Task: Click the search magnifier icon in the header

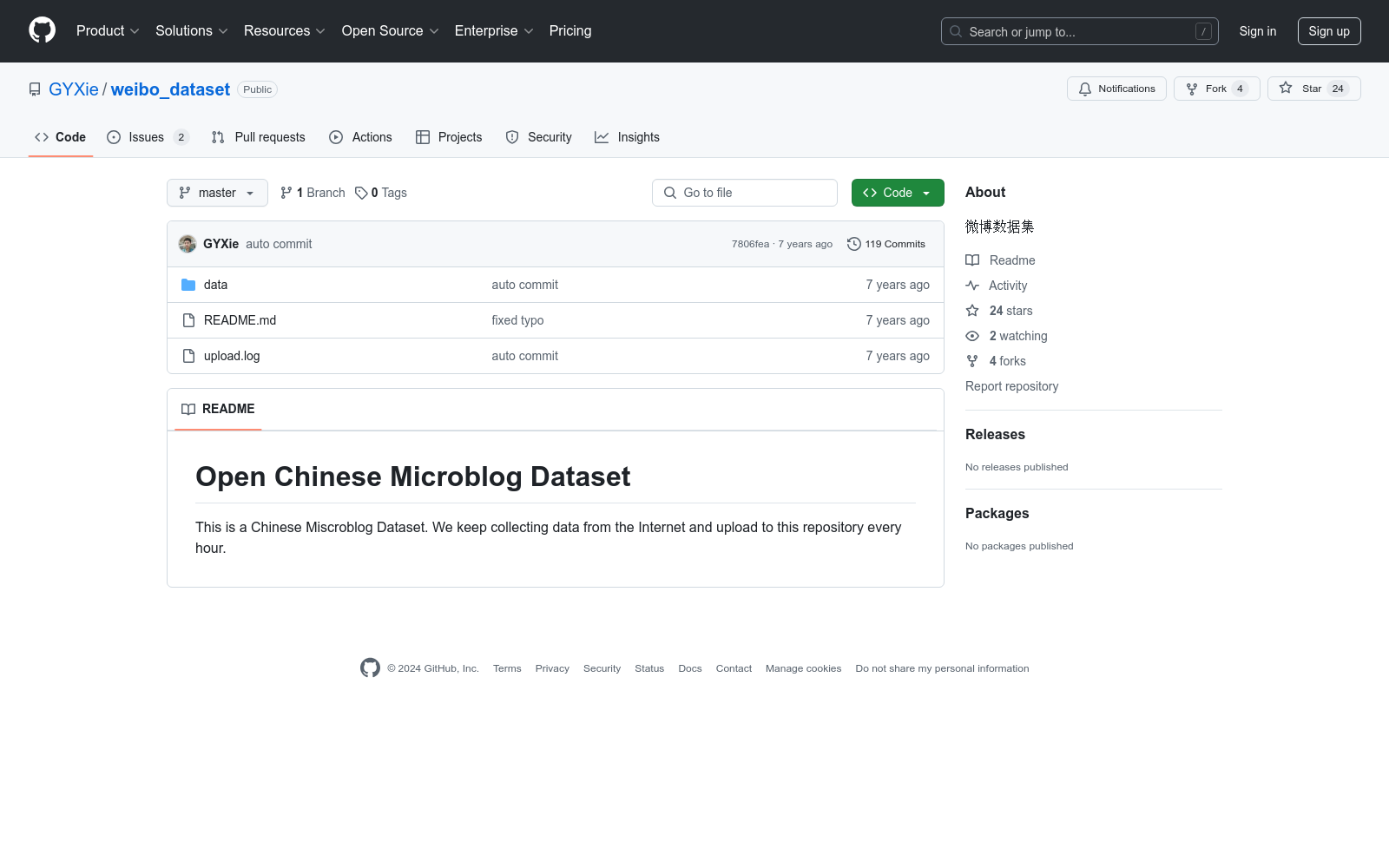Action: tap(956, 31)
